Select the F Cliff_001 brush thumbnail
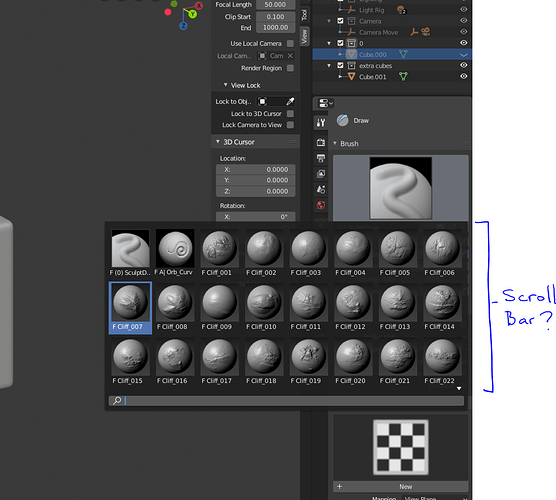The height and width of the screenshot is (500, 556). [x=219, y=252]
